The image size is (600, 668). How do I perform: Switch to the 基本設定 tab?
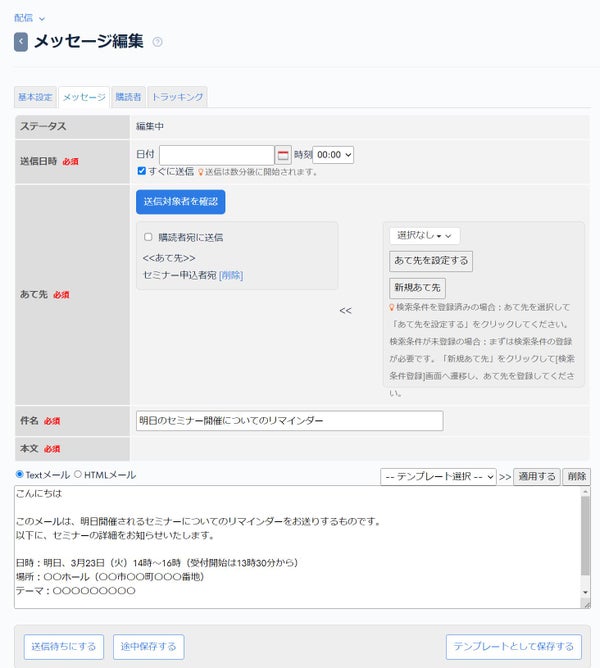point(35,97)
